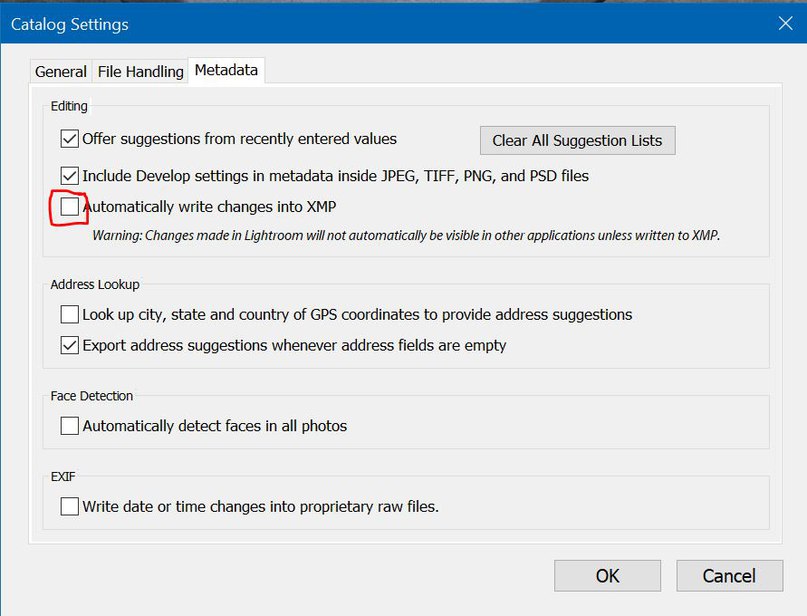Enable Automatically write changes into XMP
Viewport: 807px width, 616px height.
pyautogui.click(x=70, y=207)
